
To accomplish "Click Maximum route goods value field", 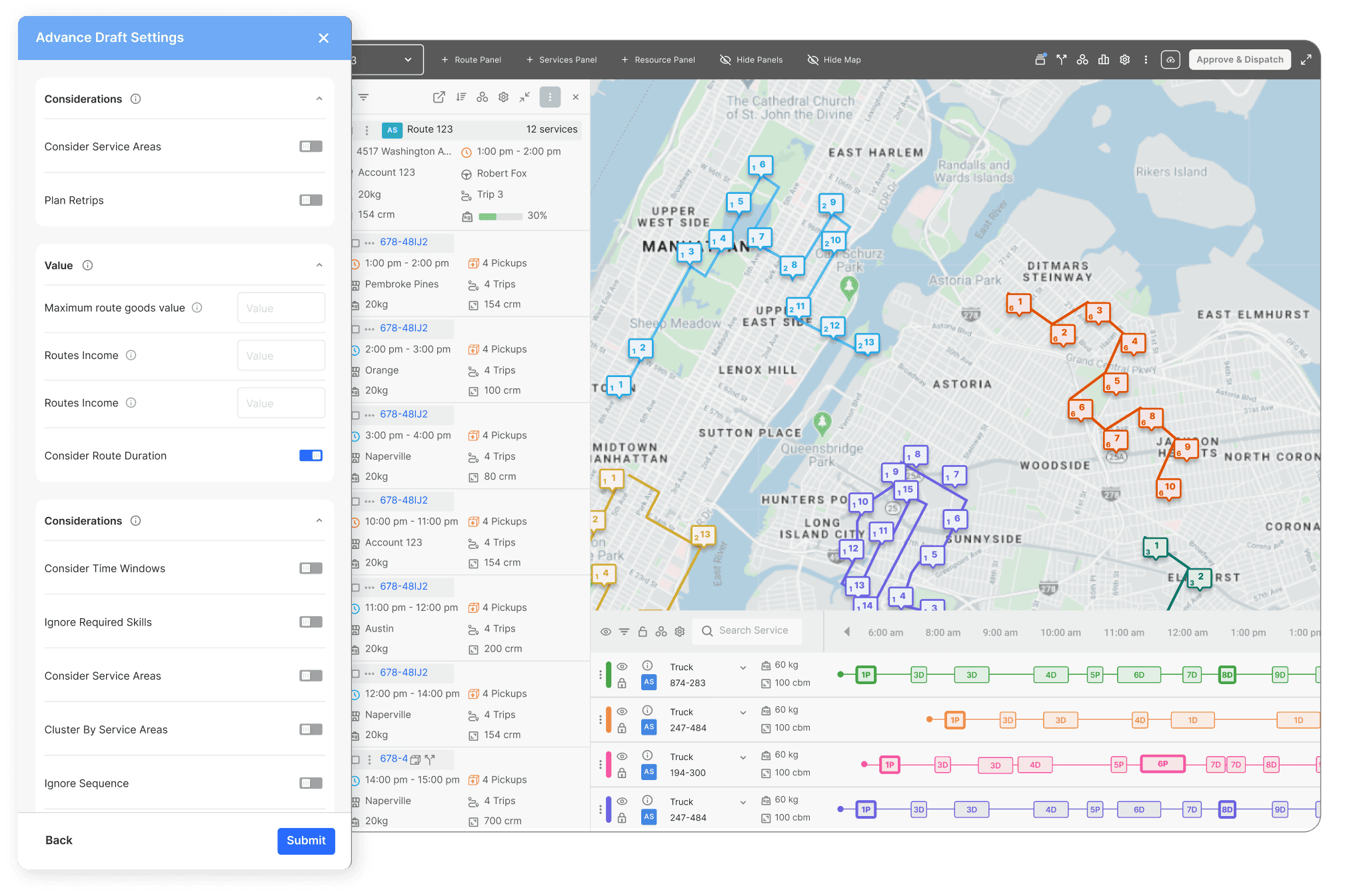I will [281, 308].
